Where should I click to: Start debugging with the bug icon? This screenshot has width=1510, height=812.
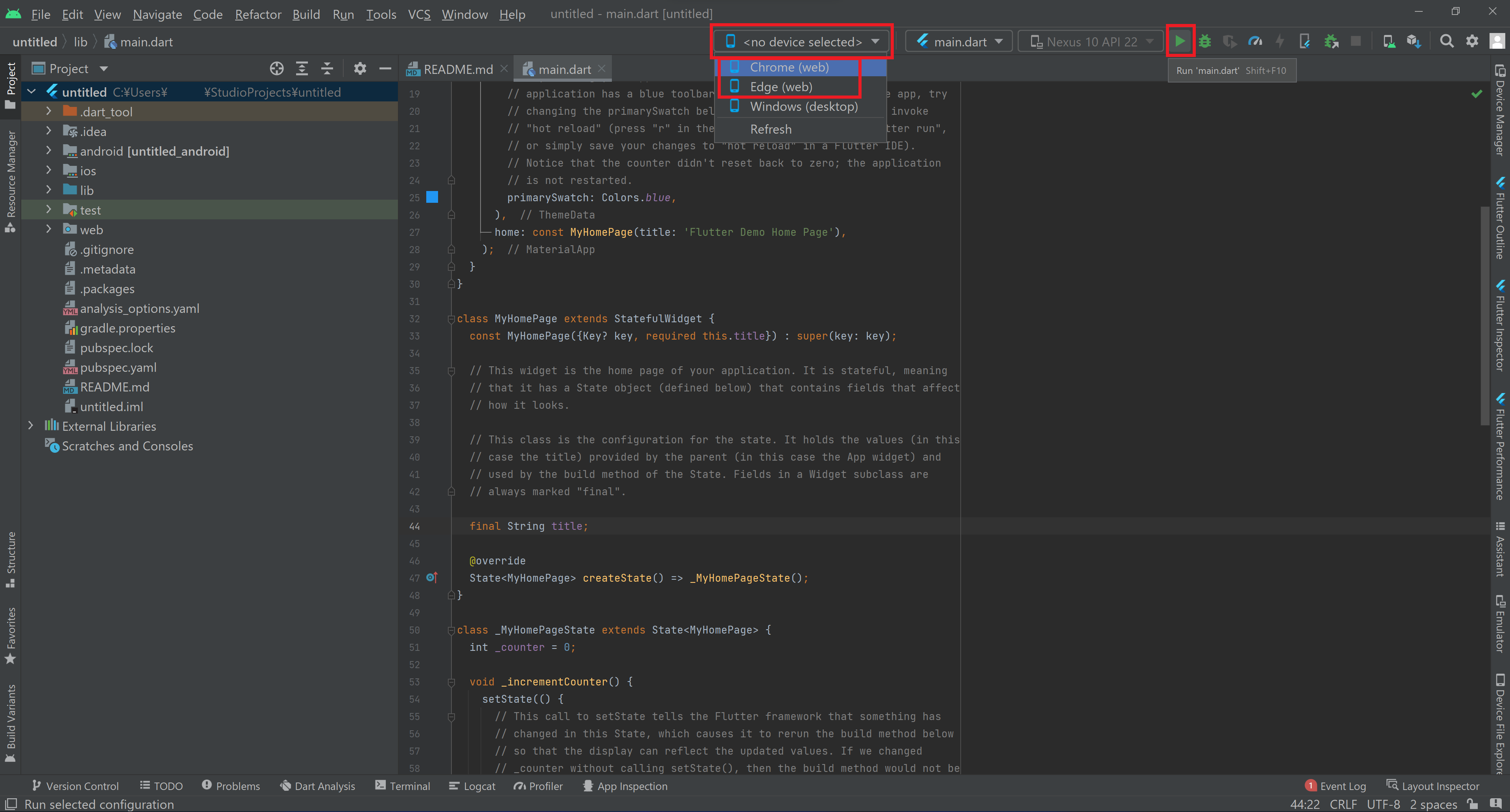[1204, 41]
